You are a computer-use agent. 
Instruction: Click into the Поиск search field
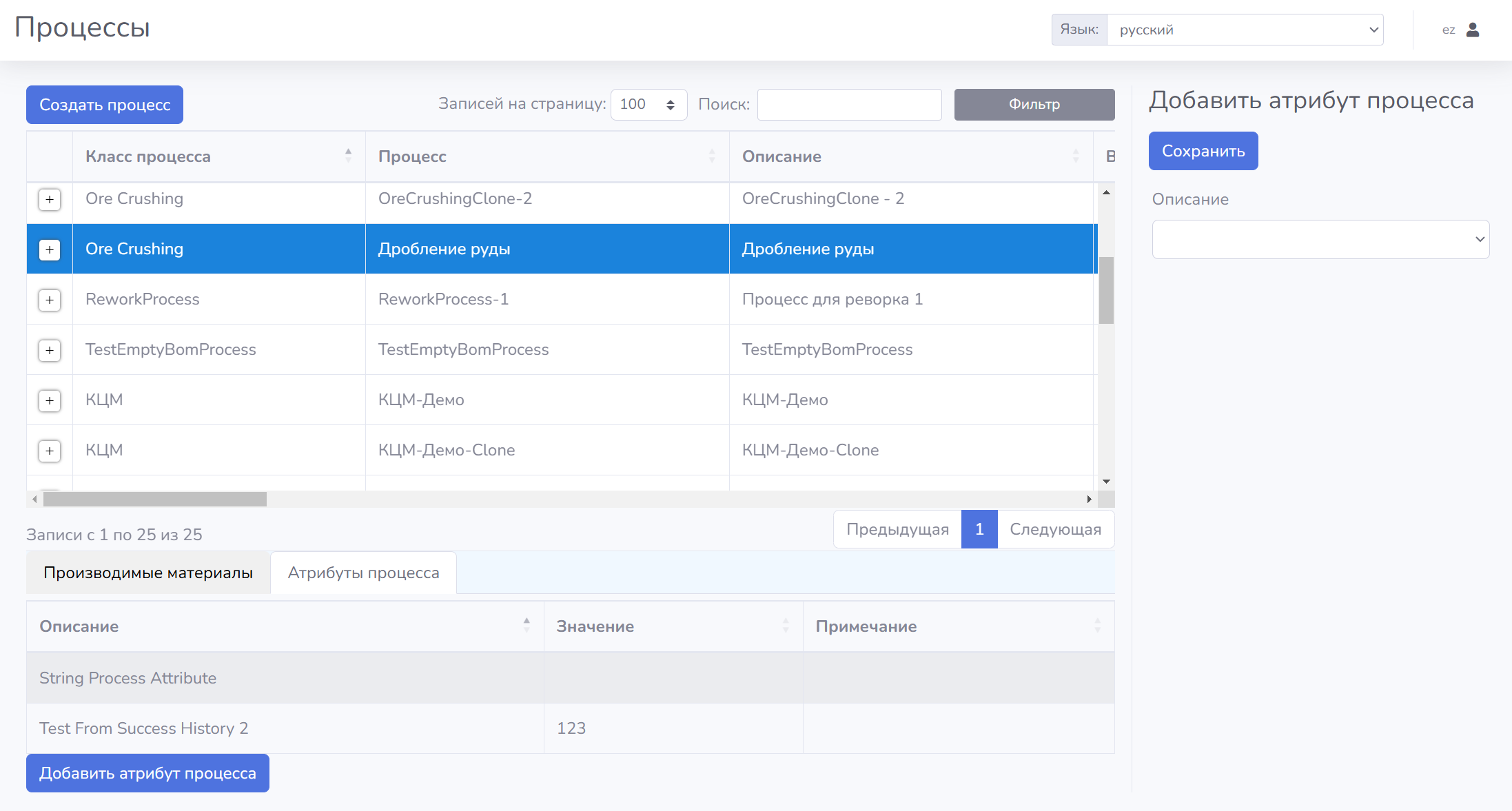click(849, 105)
